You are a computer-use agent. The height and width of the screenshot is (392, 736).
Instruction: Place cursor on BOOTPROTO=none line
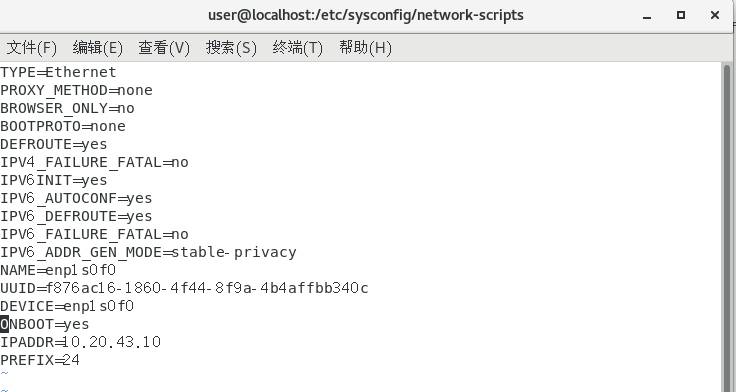pos(63,126)
